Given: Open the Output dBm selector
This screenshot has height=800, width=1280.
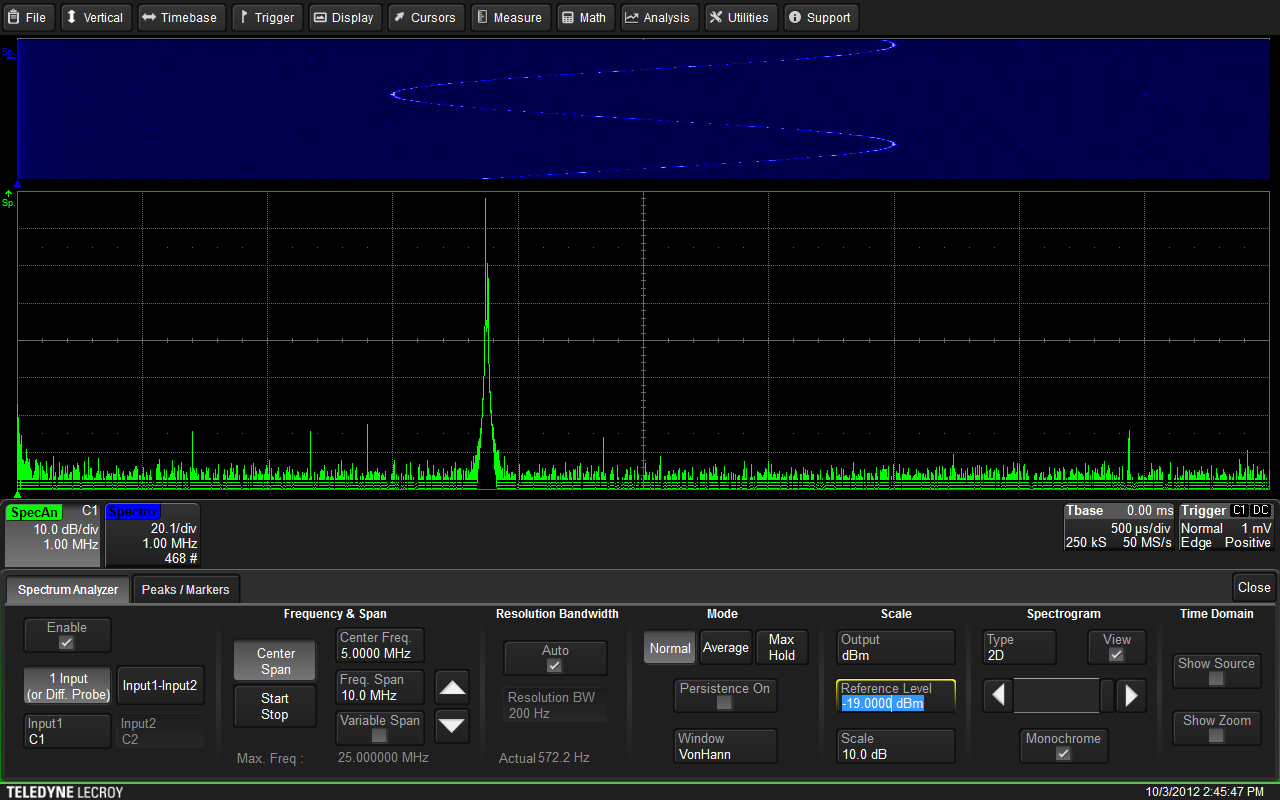Looking at the screenshot, I should (x=895, y=647).
